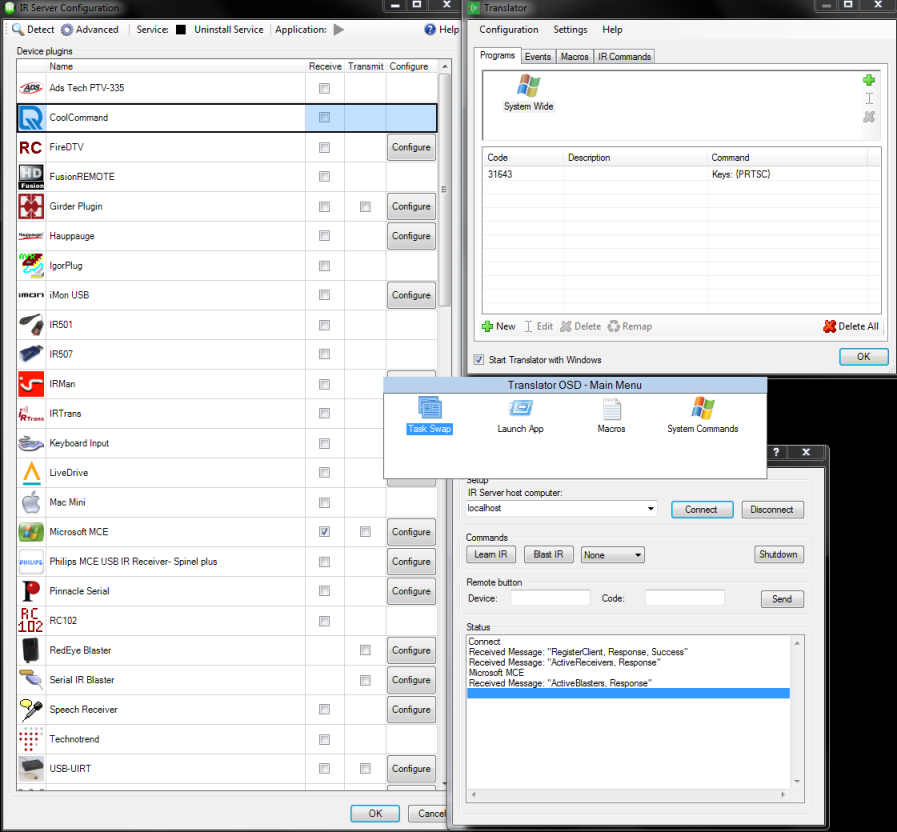Click the Shutdown button
The height and width of the screenshot is (832, 897).
778,554
